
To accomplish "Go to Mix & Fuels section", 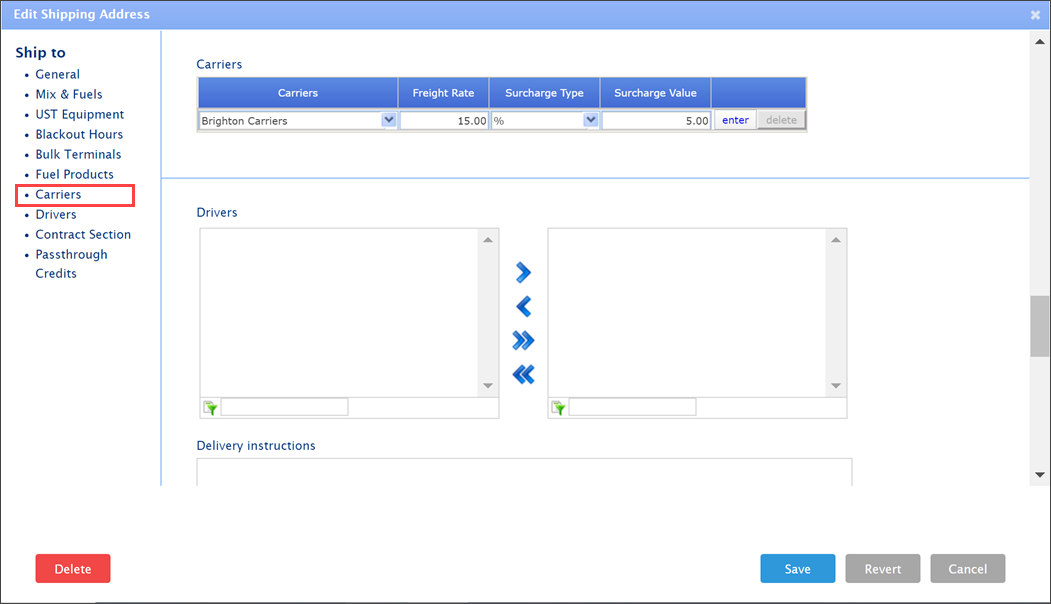I will click(x=69, y=94).
